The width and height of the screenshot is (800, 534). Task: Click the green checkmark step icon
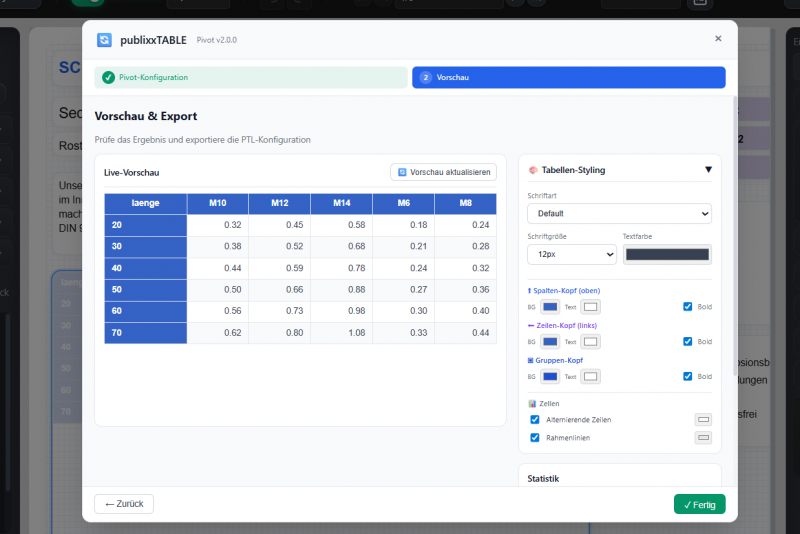(108, 77)
